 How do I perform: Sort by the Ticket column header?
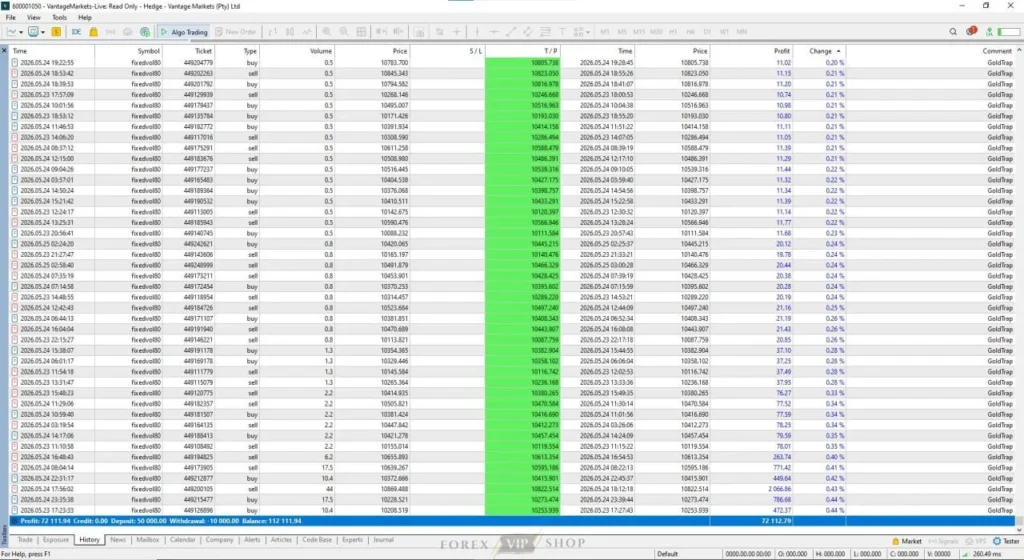pyautogui.click(x=189, y=51)
